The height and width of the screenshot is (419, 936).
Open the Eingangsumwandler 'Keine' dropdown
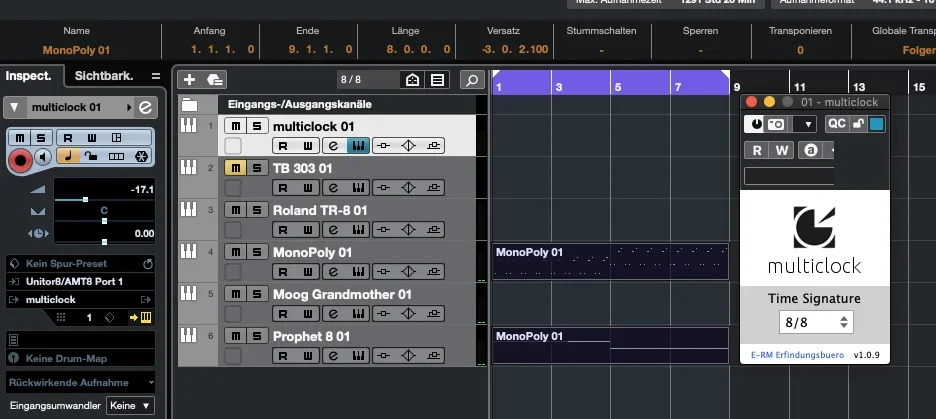[x=132, y=405]
